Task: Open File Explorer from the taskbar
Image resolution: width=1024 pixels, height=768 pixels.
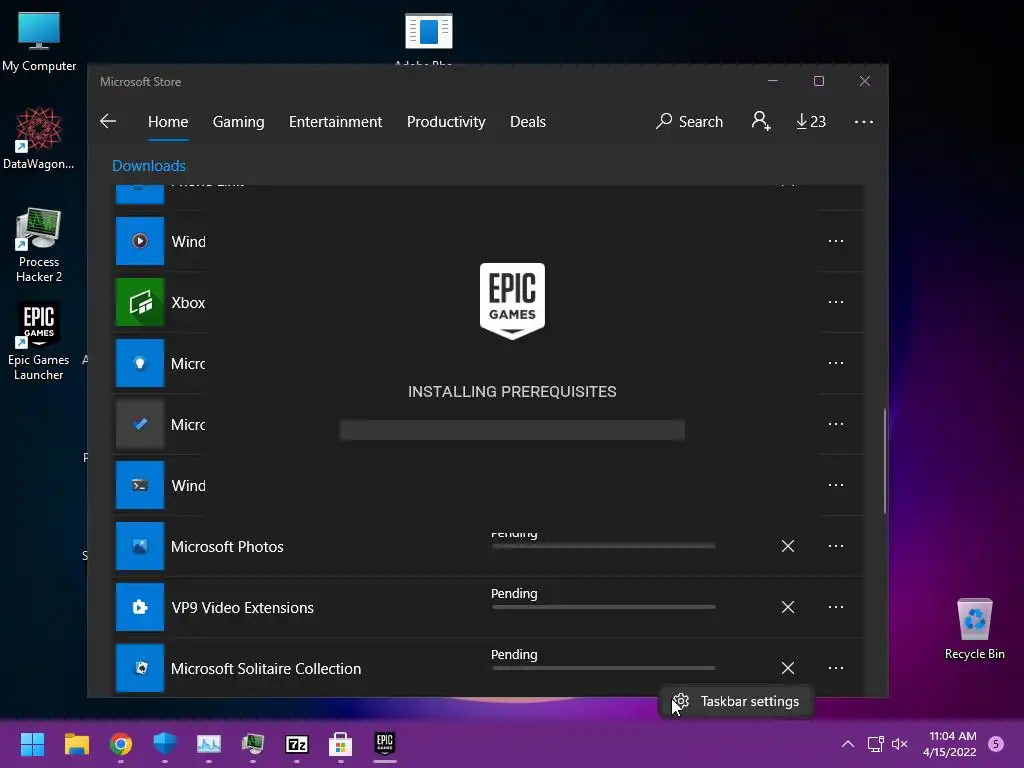Action: coord(76,744)
